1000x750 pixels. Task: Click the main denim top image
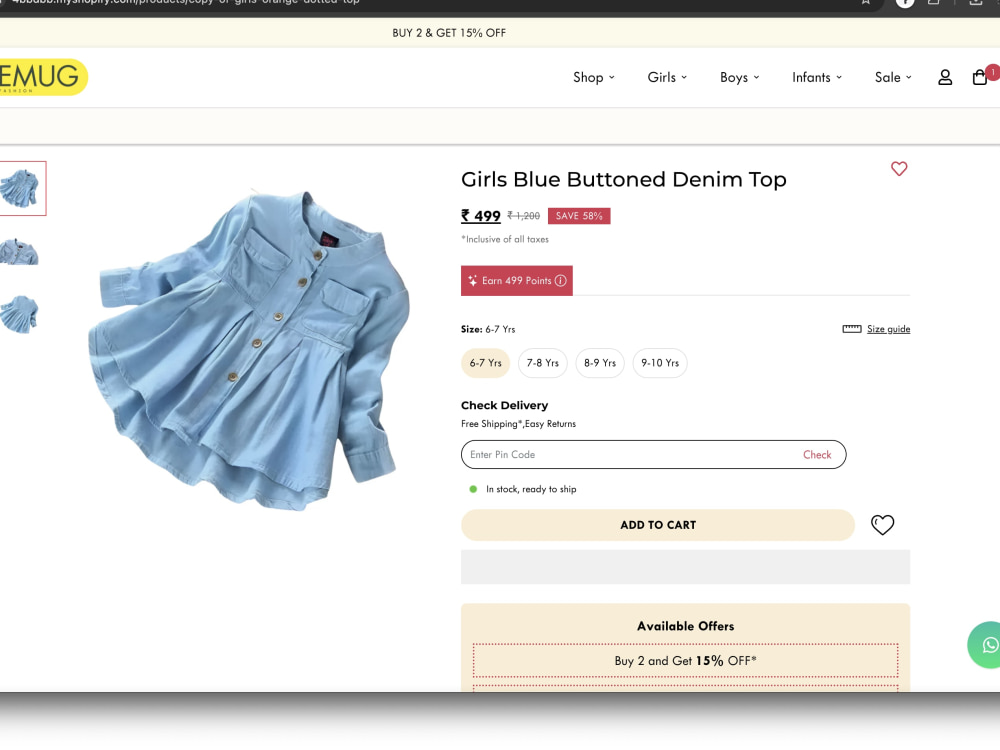tap(249, 349)
